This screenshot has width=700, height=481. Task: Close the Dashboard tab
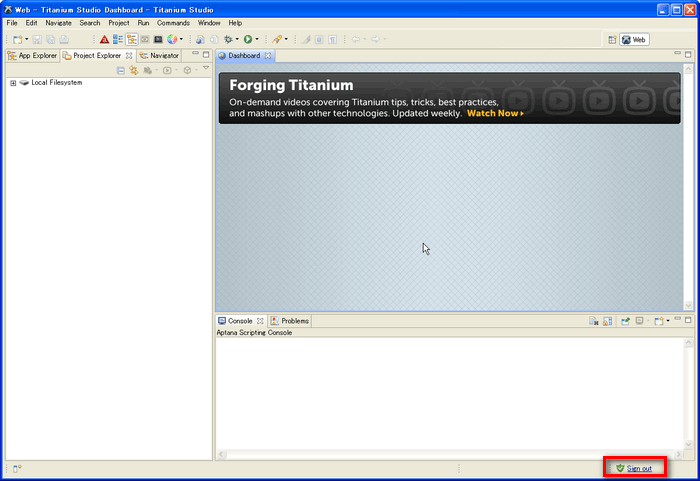pos(268,56)
